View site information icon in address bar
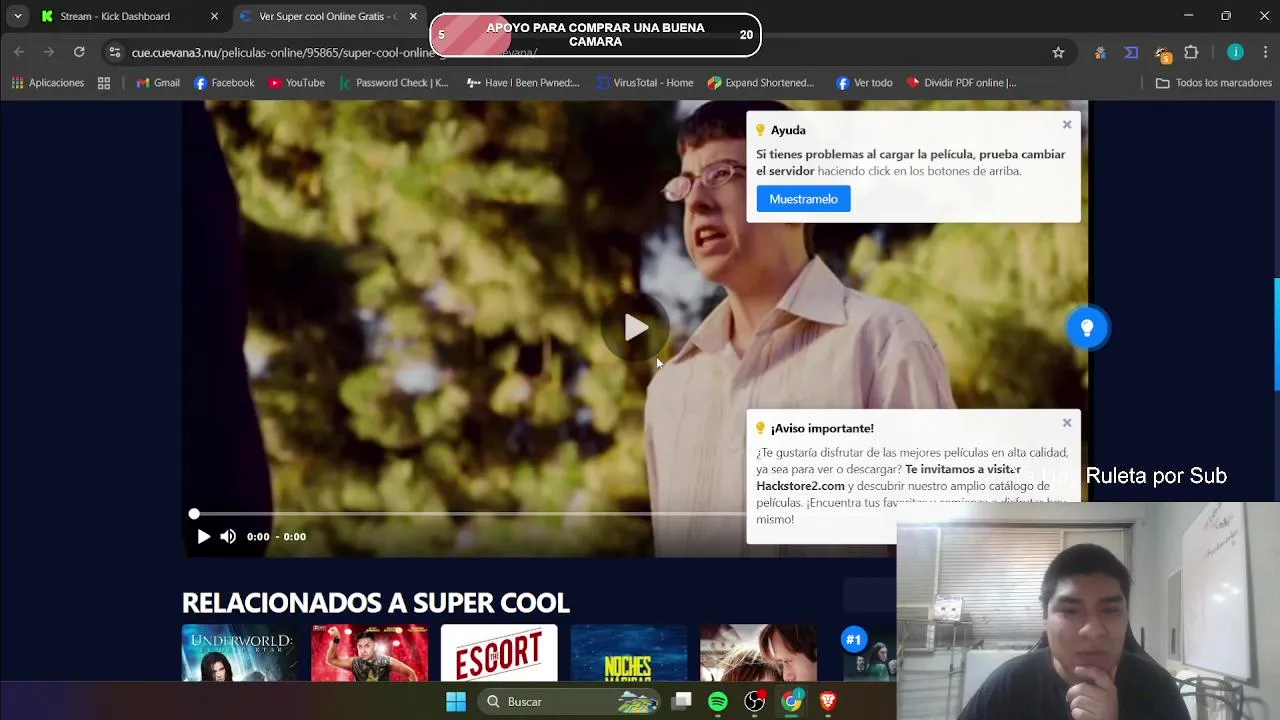This screenshot has width=1280, height=720. point(115,52)
